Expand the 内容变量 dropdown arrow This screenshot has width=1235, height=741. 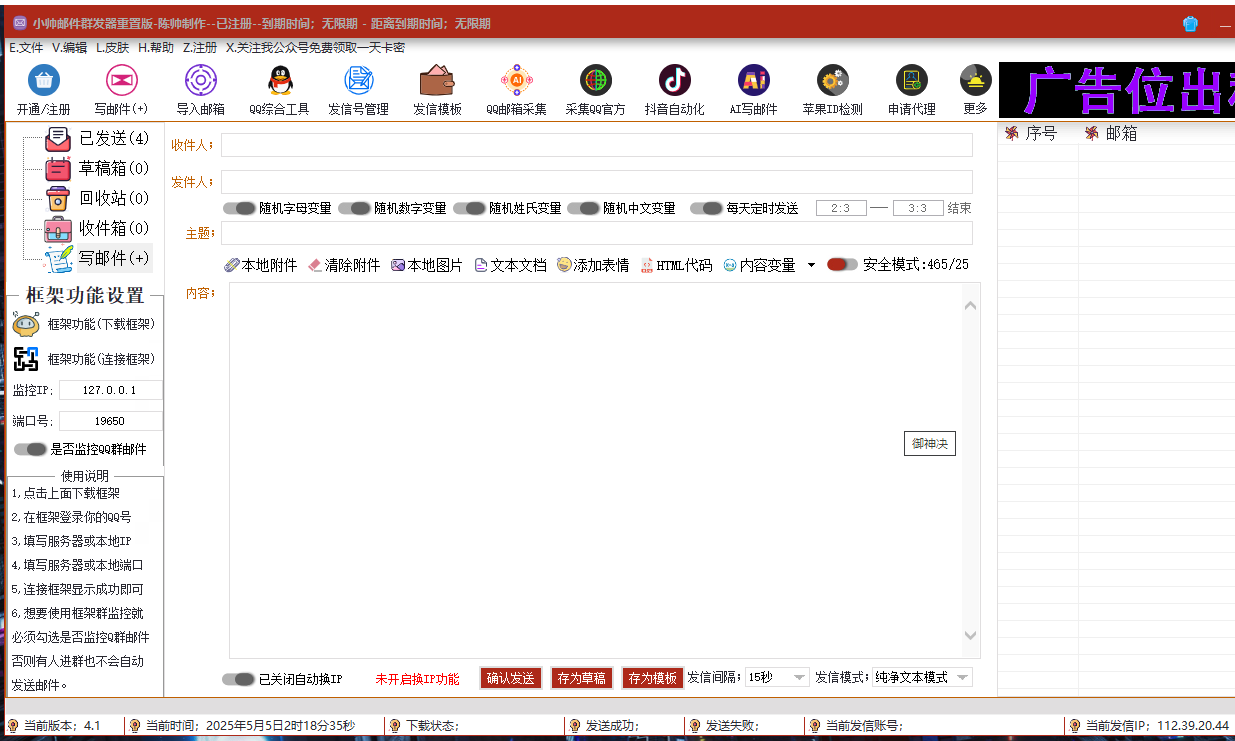coord(811,265)
